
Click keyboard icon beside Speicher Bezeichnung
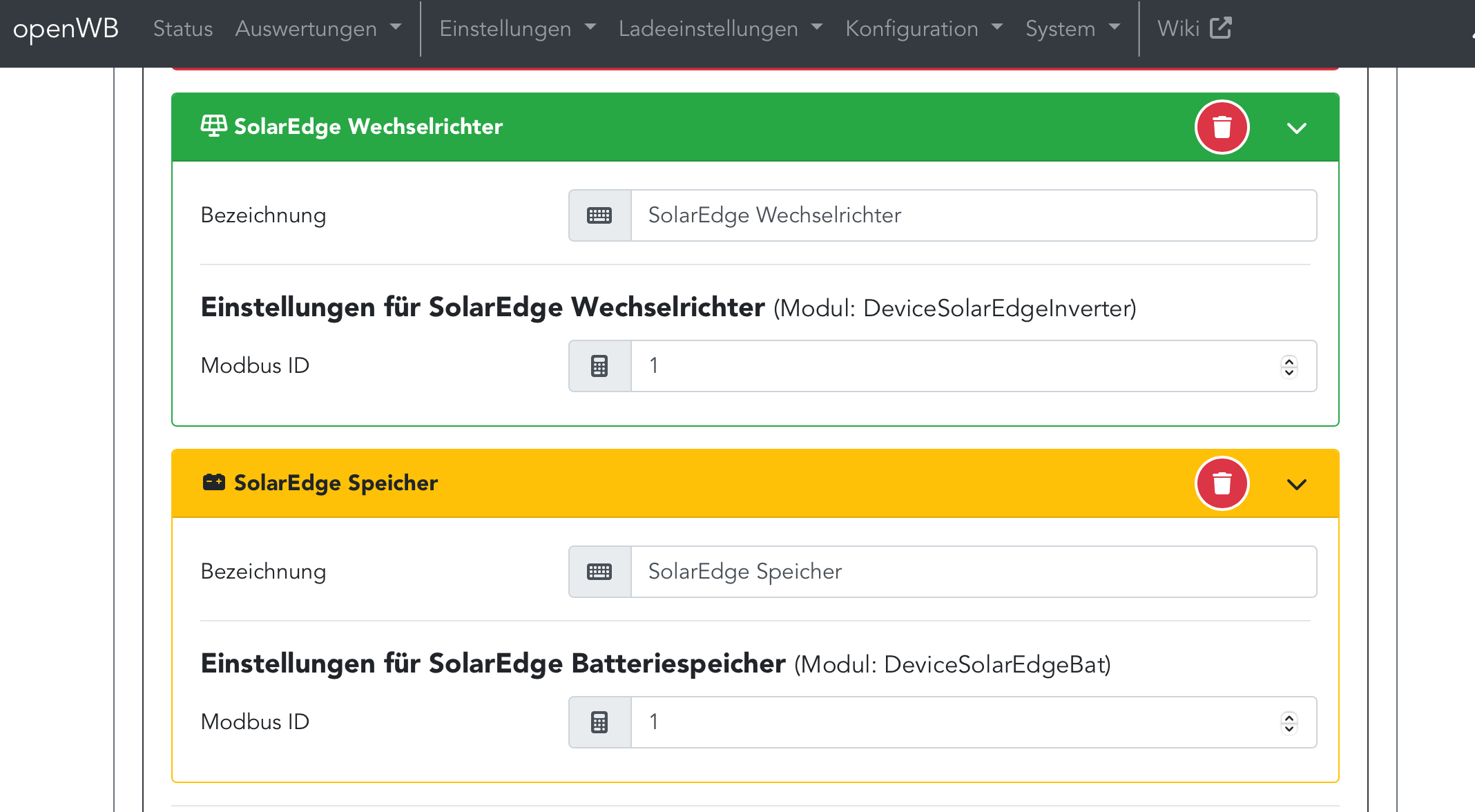pos(599,572)
